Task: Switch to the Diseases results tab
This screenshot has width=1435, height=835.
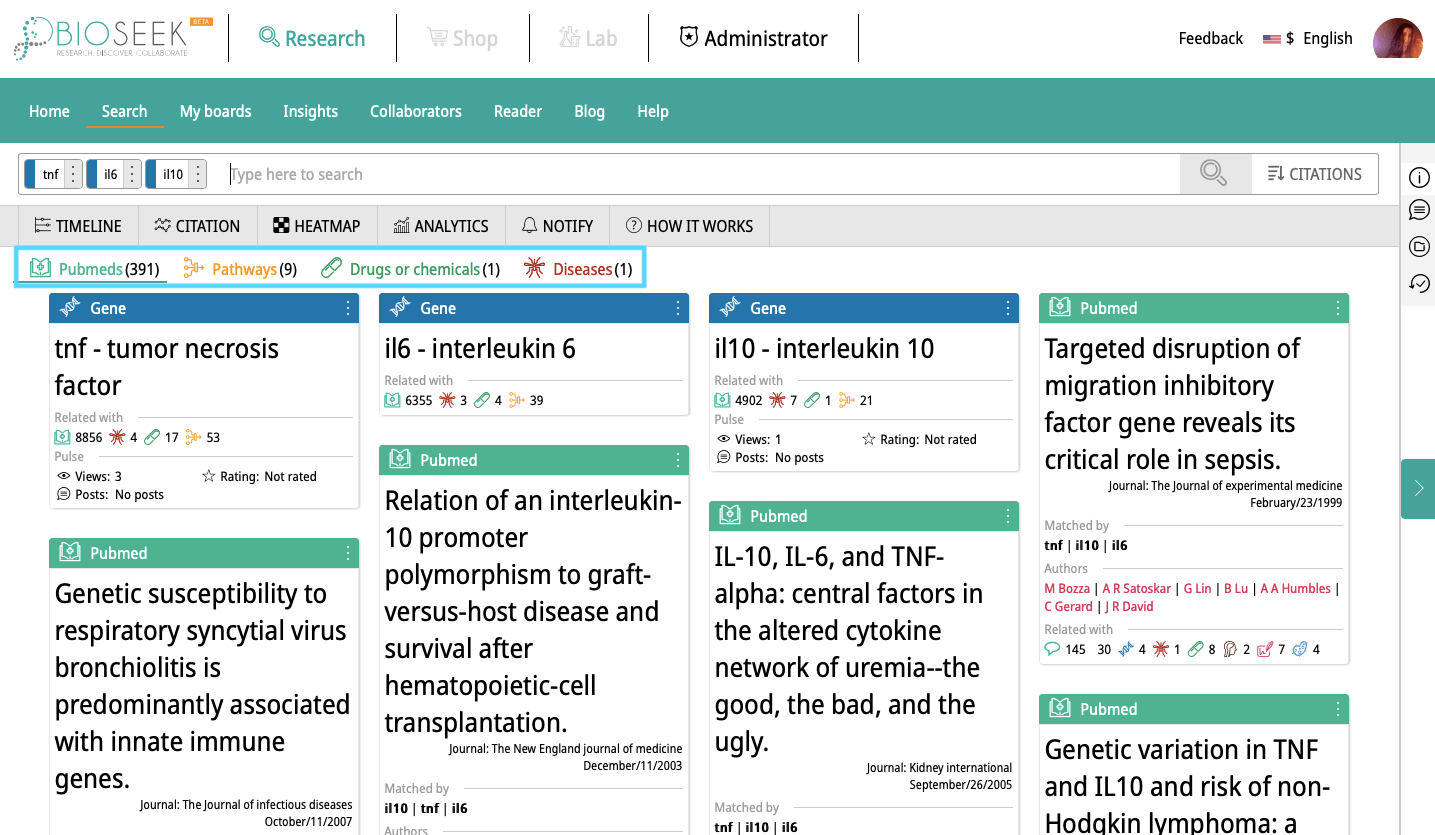Action: click(579, 269)
